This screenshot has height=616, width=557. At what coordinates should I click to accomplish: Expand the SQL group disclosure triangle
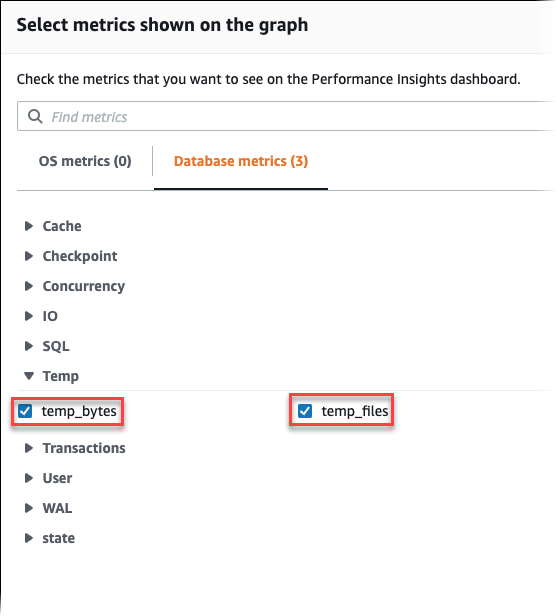coord(29,346)
